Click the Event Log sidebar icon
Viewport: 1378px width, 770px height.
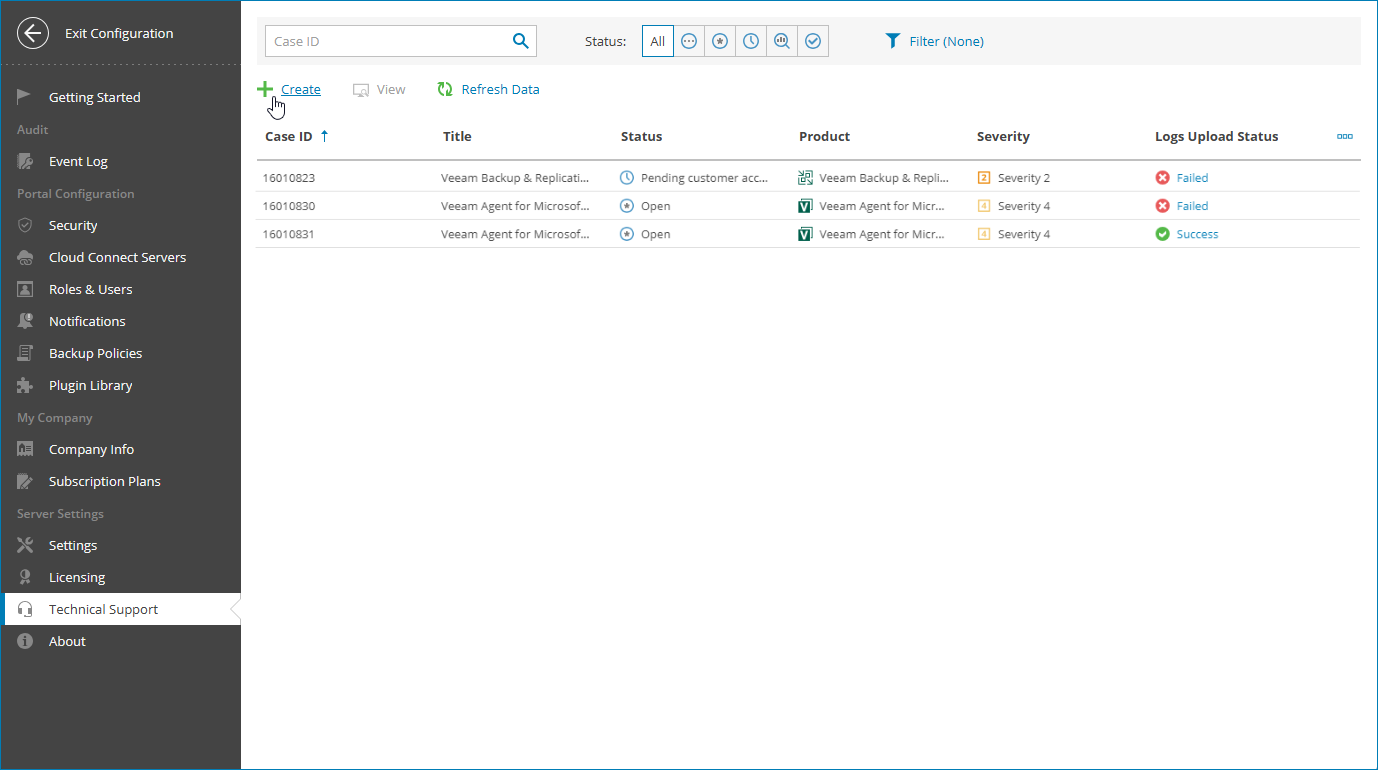[x=25, y=161]
